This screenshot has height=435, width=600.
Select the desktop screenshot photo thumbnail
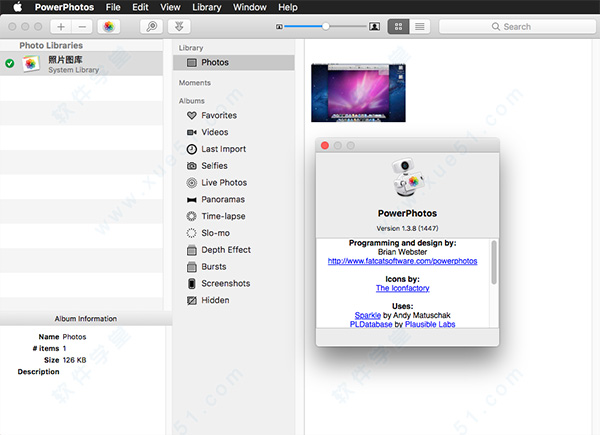click(x=358, y=93)
